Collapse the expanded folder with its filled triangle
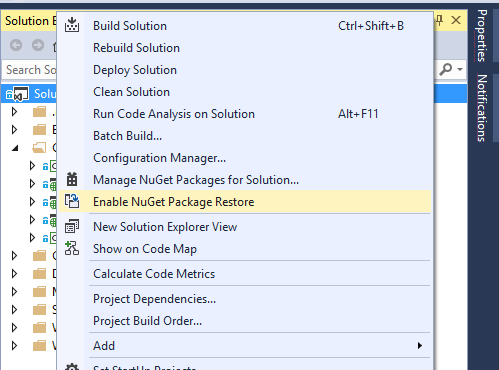Viewport: 499px width, 370px height. [x=15, y=148]
